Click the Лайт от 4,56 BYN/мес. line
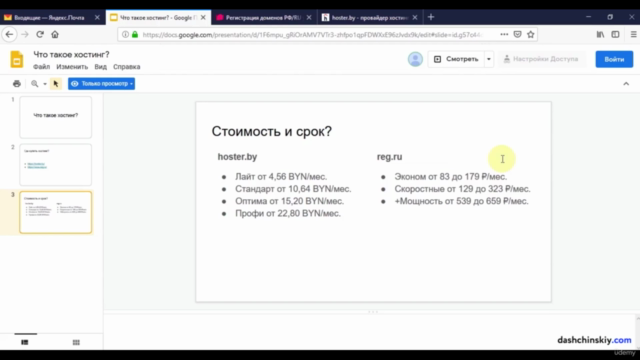This screenshot has height=360, width=640. 281,177
